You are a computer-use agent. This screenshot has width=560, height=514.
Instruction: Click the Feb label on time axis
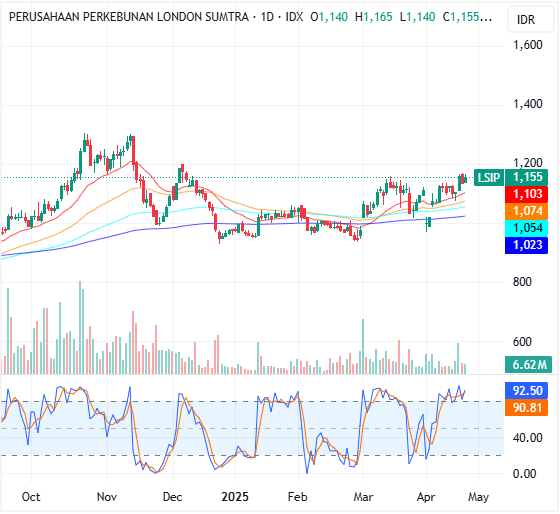pos(298,497)
